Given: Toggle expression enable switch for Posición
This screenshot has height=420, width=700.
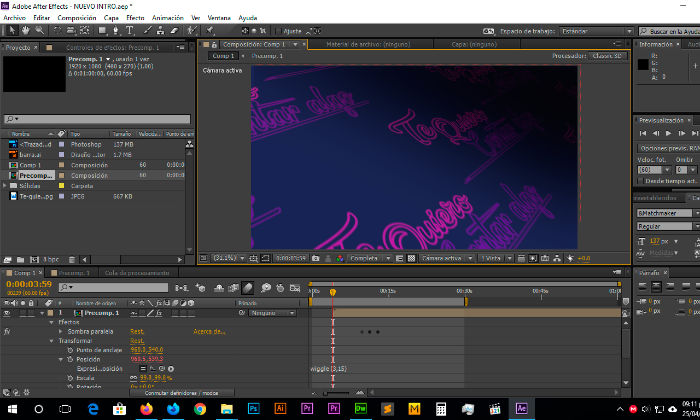Looking at the screenshot, I should coord(143,369).
